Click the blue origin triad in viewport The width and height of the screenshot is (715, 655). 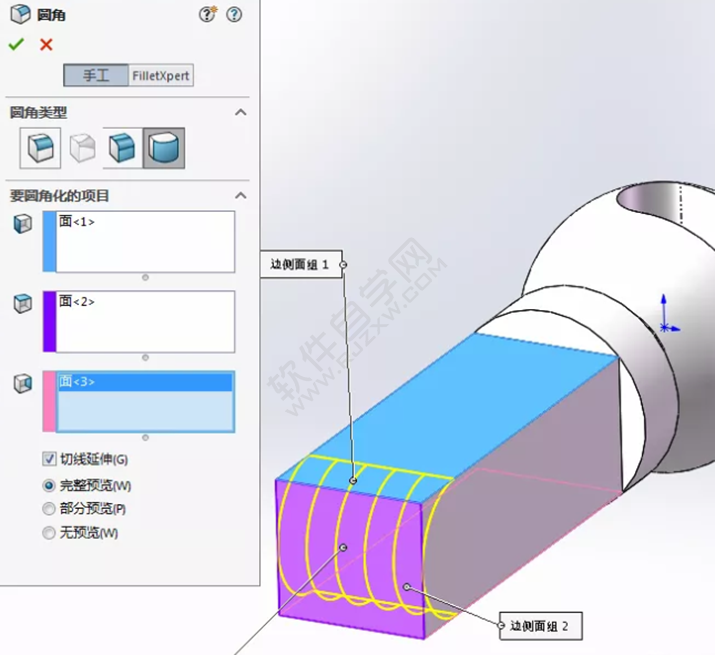click(x=668, y=315)
